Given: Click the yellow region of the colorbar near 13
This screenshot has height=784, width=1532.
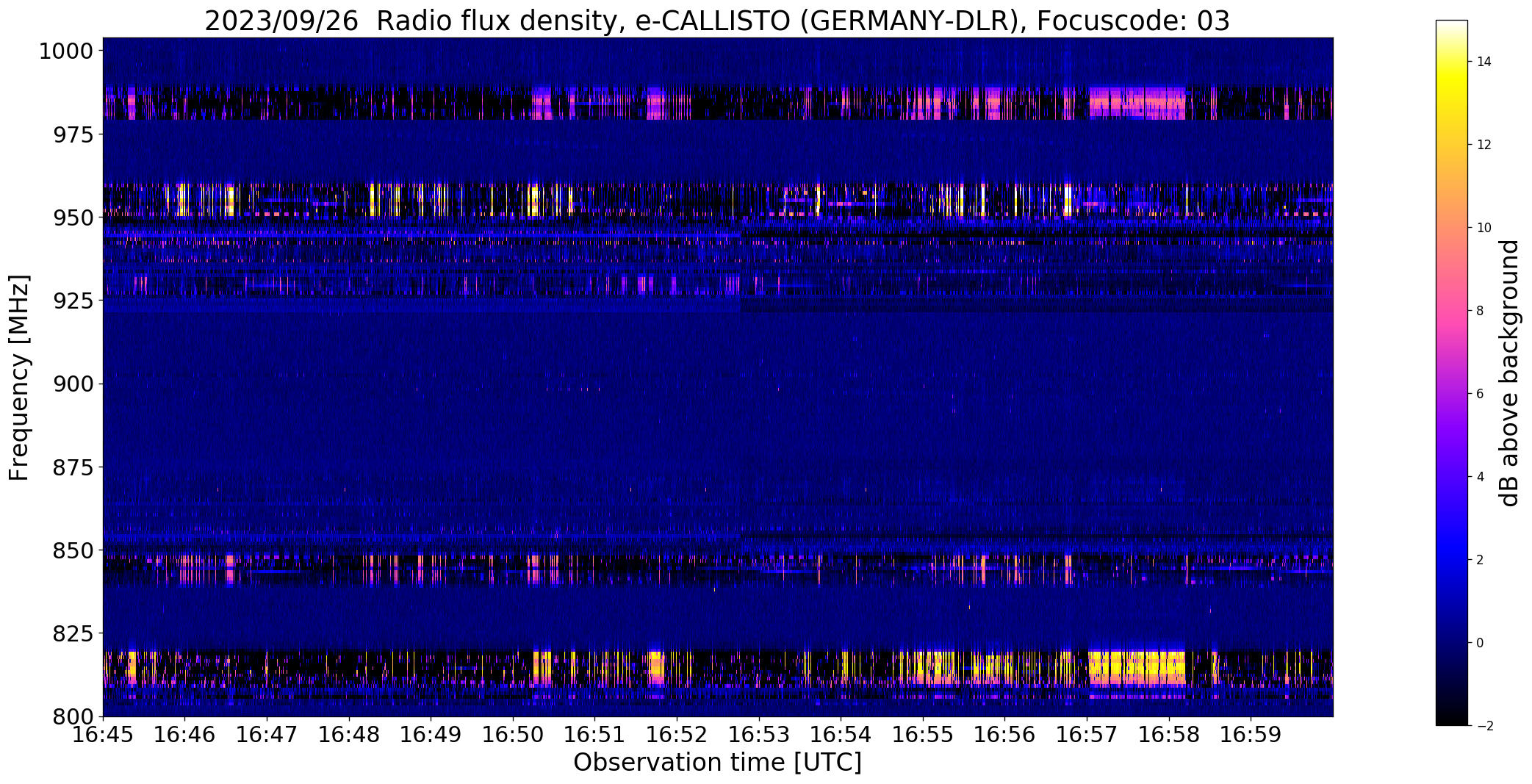Looking at the screenshot, I should (x=1451, y=103).
